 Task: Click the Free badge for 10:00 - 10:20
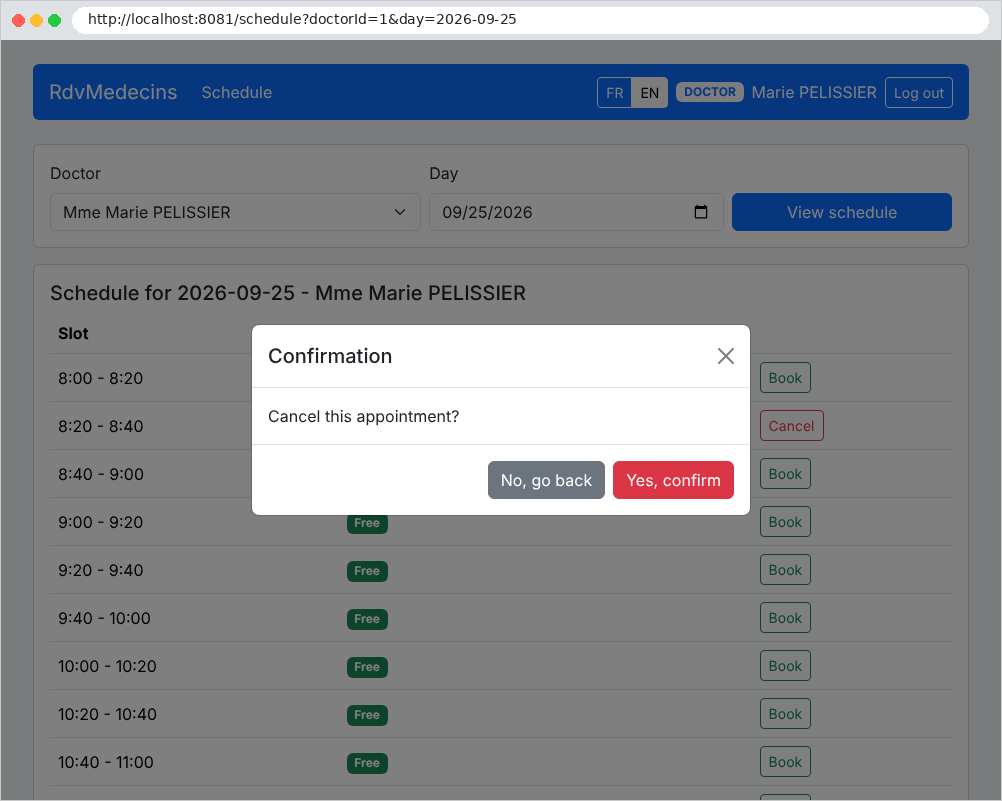[x=367, y=667]
